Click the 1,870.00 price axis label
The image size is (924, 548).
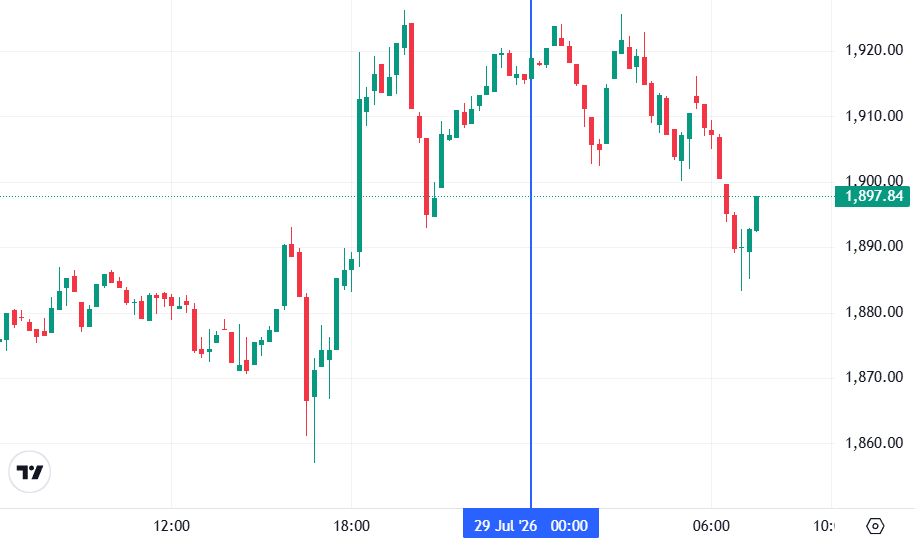tap(874, 377)
